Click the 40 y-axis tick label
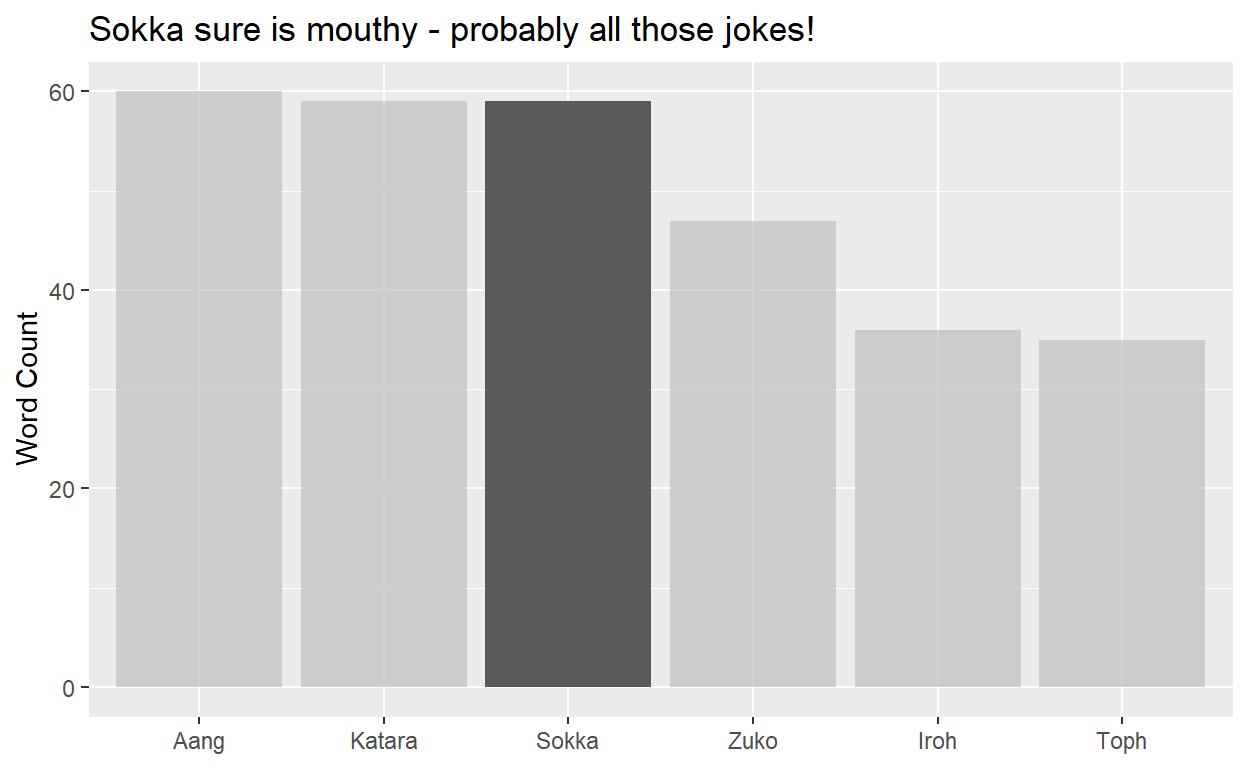 64,291
